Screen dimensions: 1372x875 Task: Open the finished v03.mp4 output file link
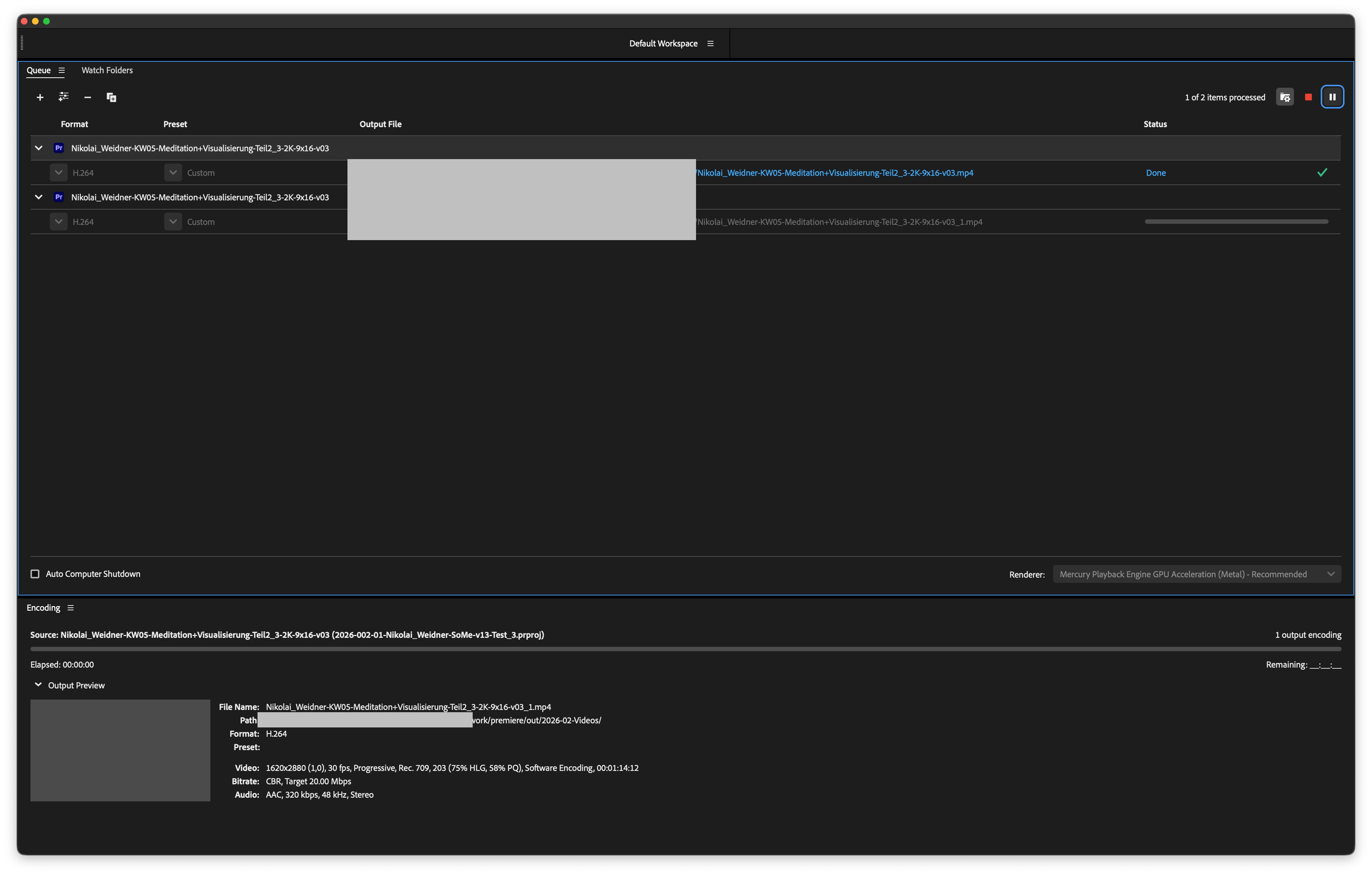pyautogui.click(x=835, y=173)
